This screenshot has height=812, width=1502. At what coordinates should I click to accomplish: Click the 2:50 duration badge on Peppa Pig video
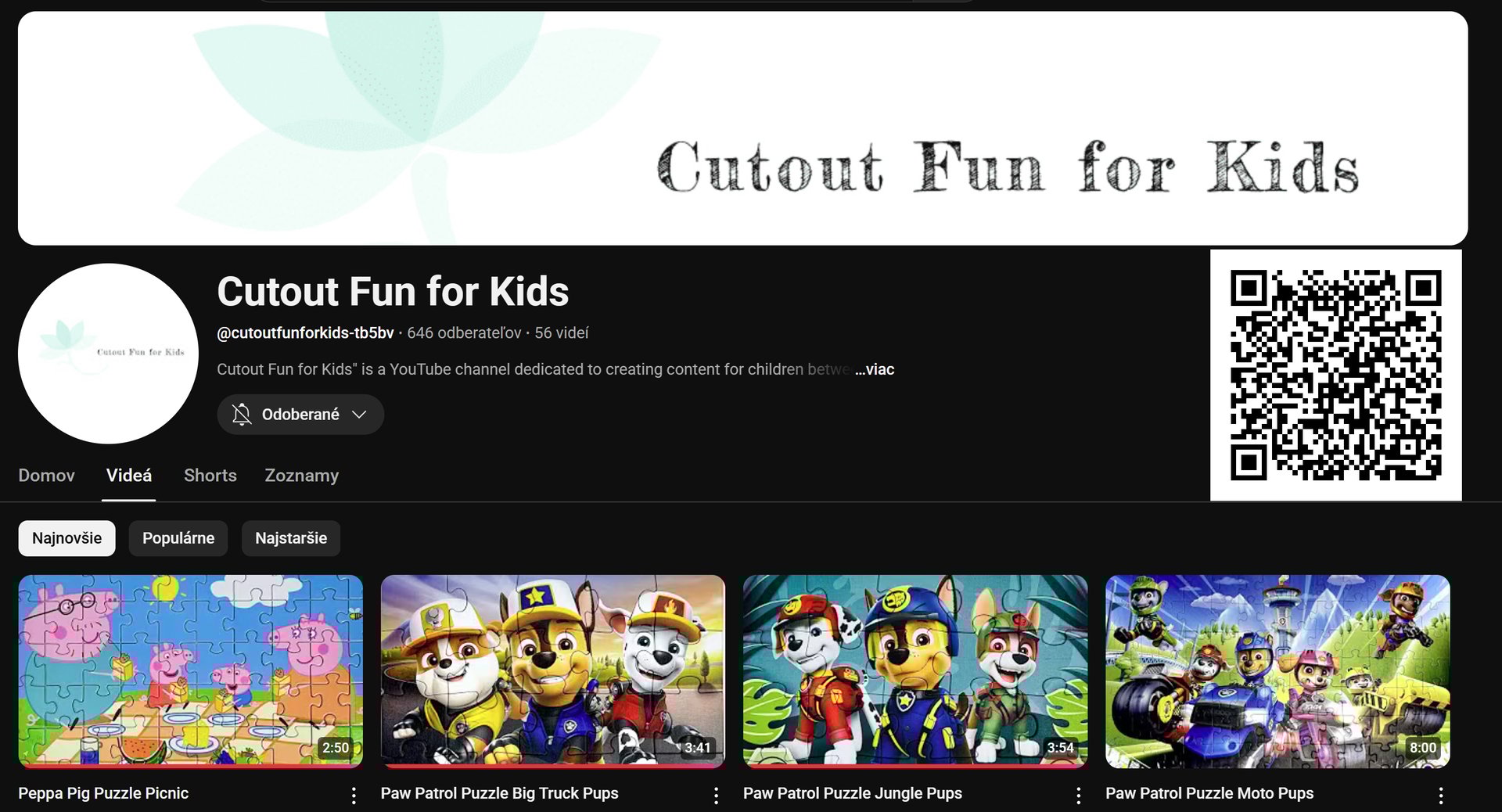[336, 748]
